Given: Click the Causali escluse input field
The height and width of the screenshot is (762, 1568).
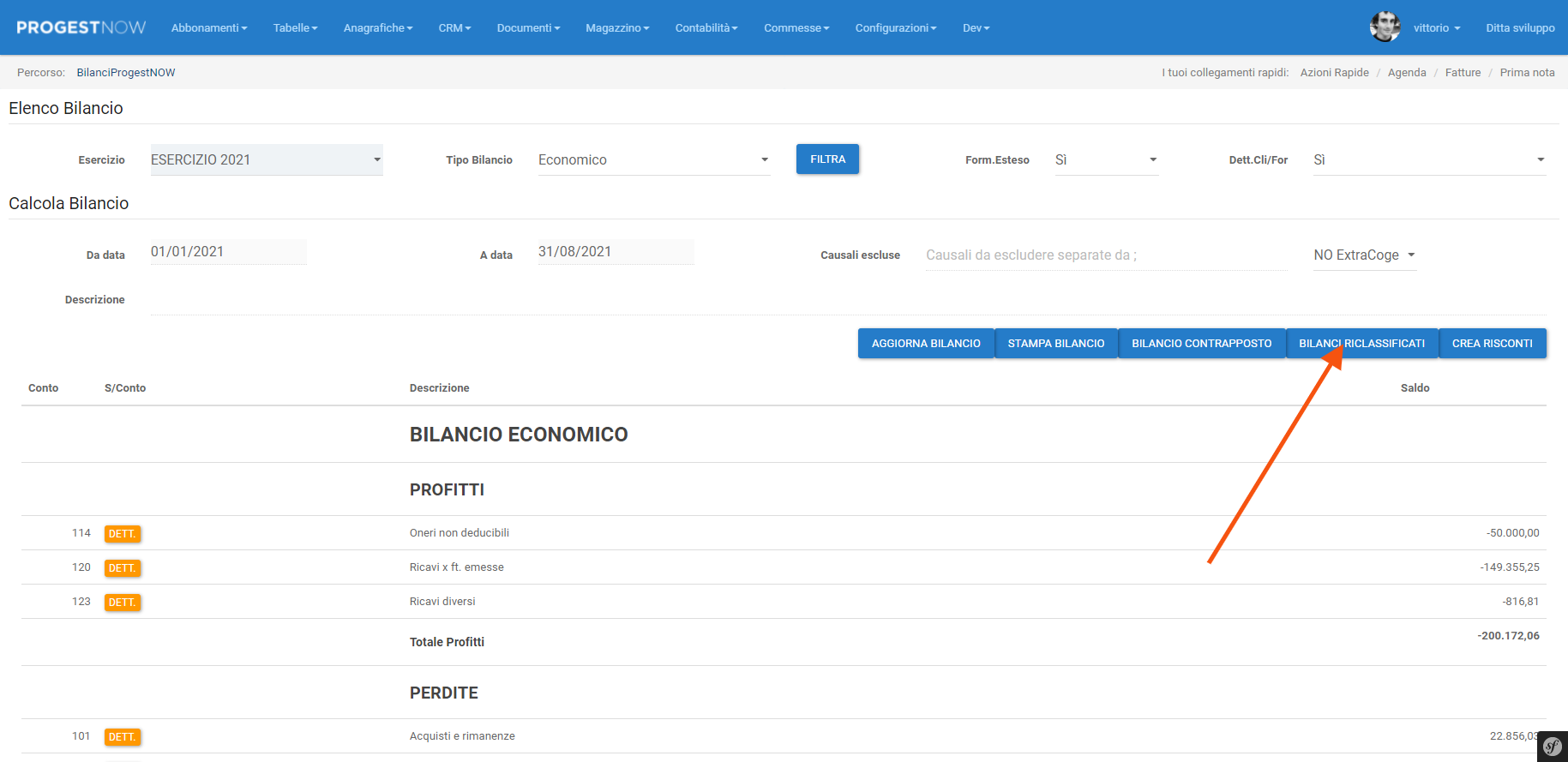Looking at the screenshot, I should (1105, 255).
